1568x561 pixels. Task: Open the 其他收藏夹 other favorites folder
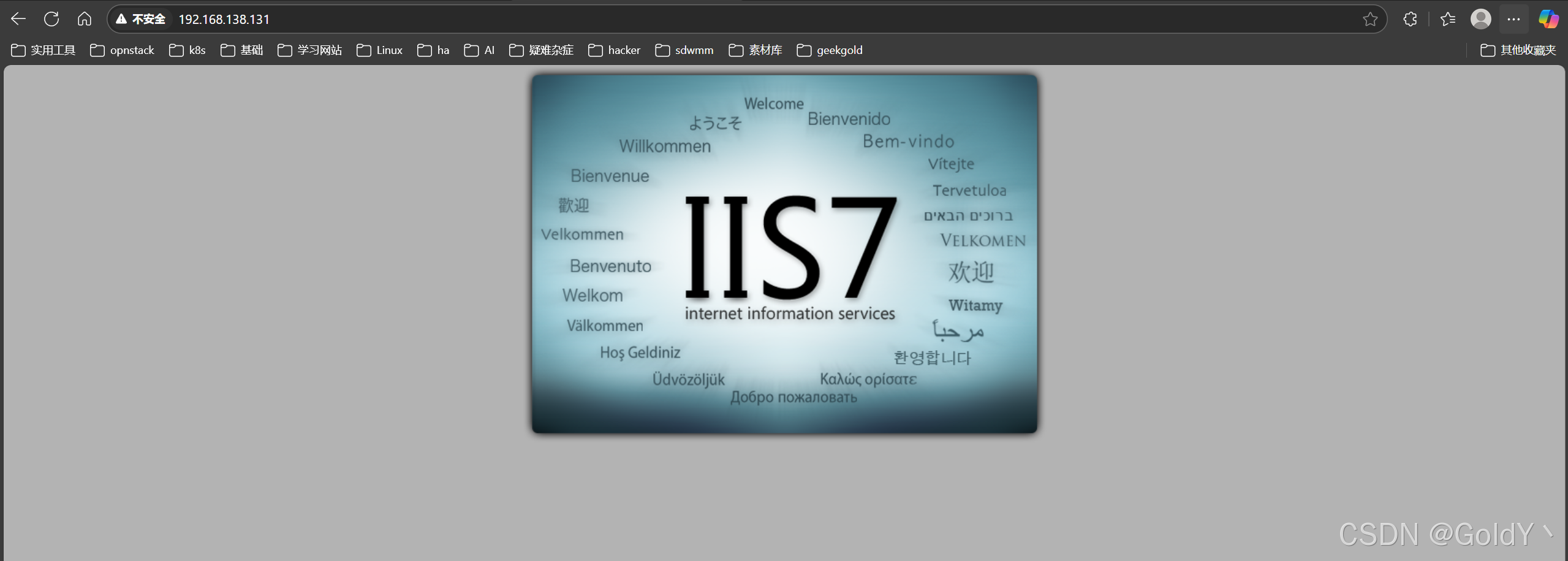pos(1519,50)
